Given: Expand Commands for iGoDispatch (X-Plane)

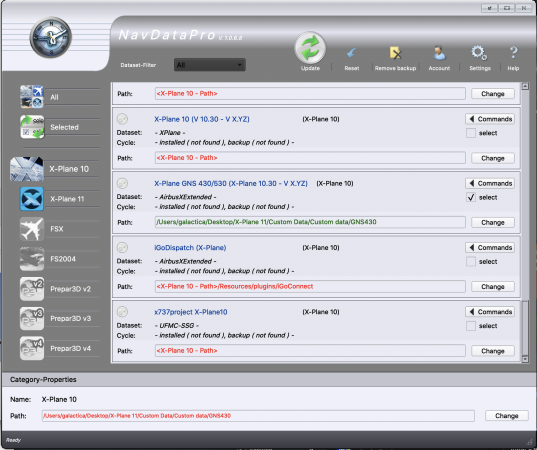Looking at the screenshot, I should tap(490, 247).
